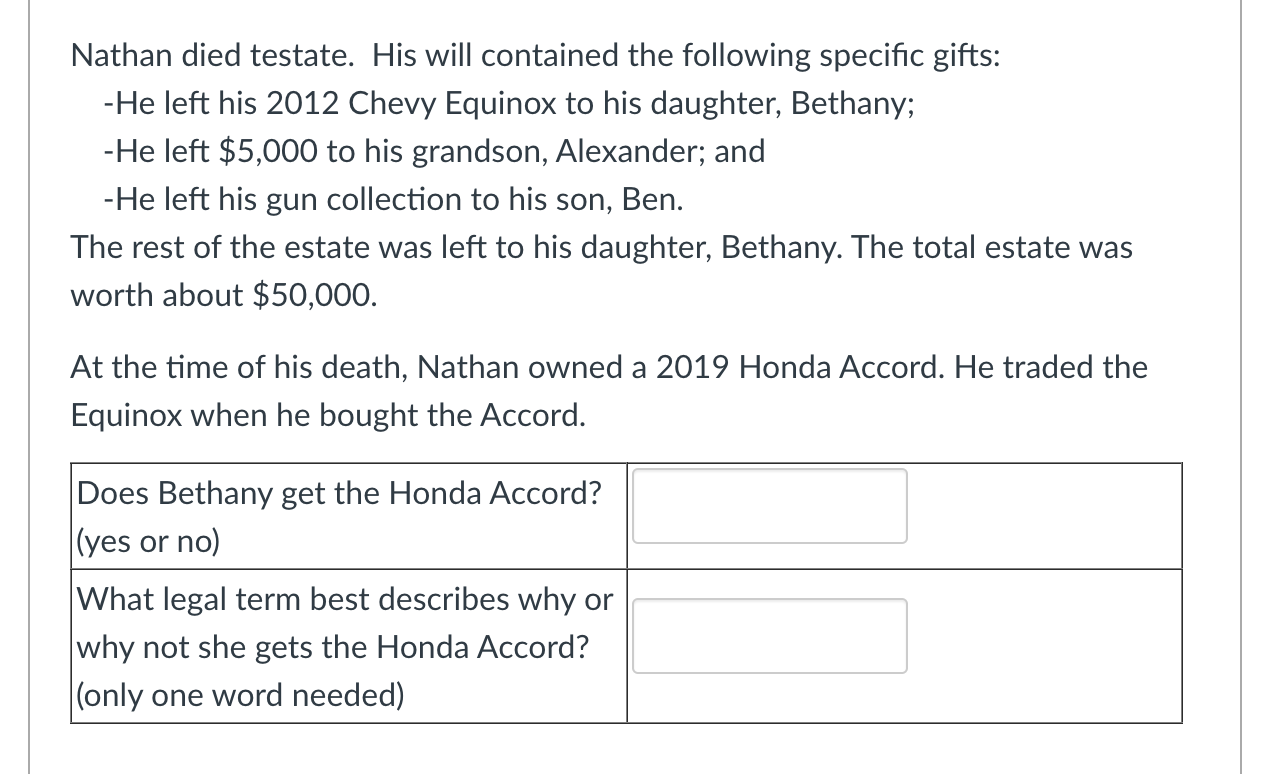The width and height of the screenshot is (1268, 774).
Task: Click the table cell 'Does Bethany get the Honda Accord?'
Action: click(x=341, y=493)
